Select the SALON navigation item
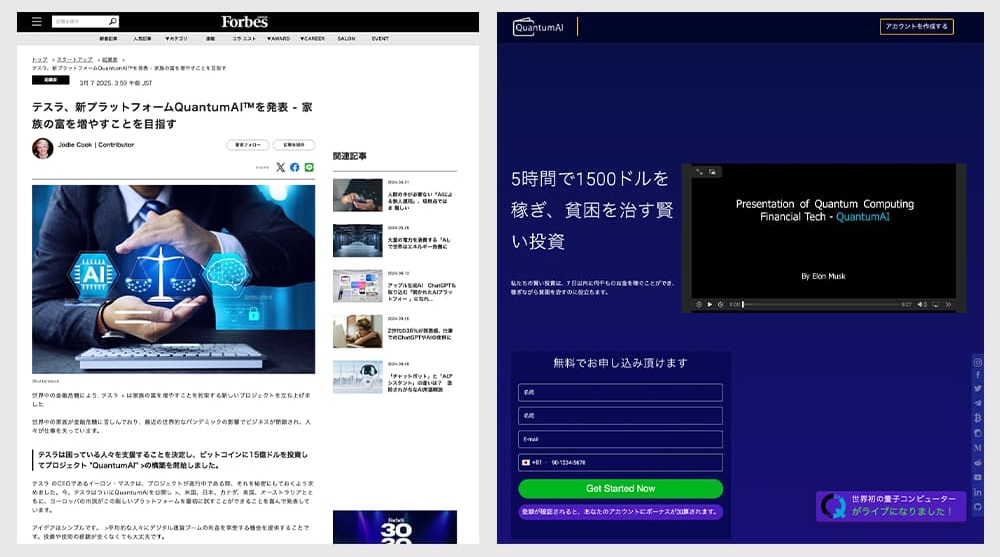Image resolution: width=1000 pixels, height=557 pixels. 346,38
